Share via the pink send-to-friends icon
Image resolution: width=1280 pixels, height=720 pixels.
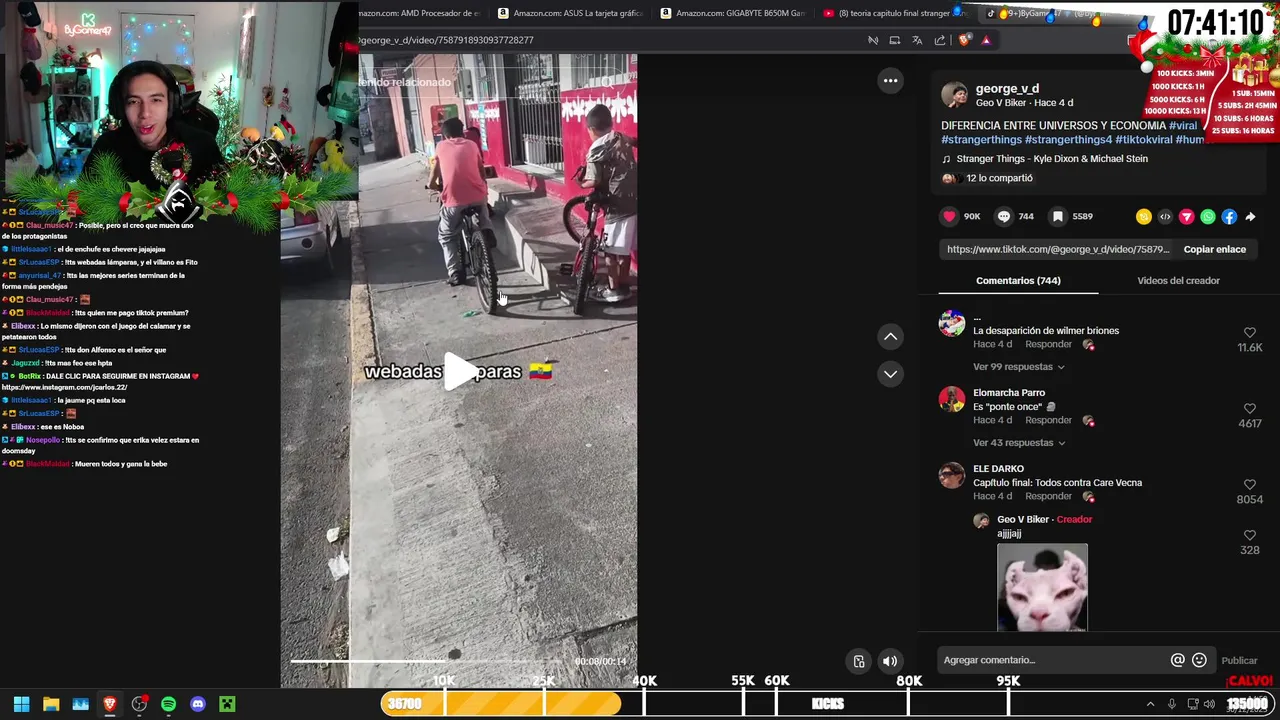point(1187,216)
